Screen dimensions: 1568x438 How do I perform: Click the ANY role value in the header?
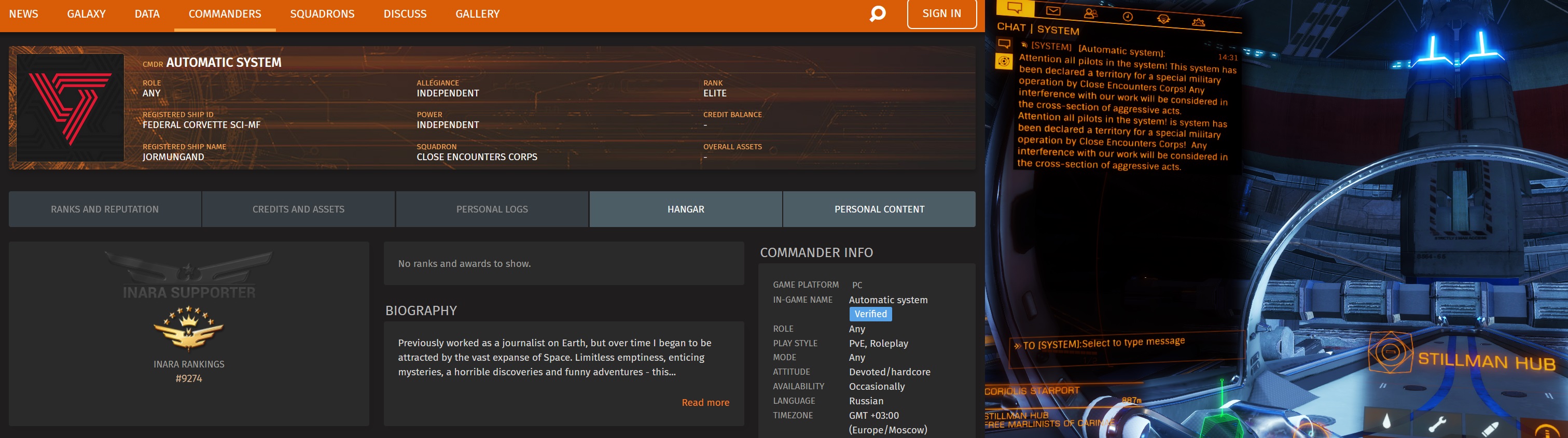point(151,93)
